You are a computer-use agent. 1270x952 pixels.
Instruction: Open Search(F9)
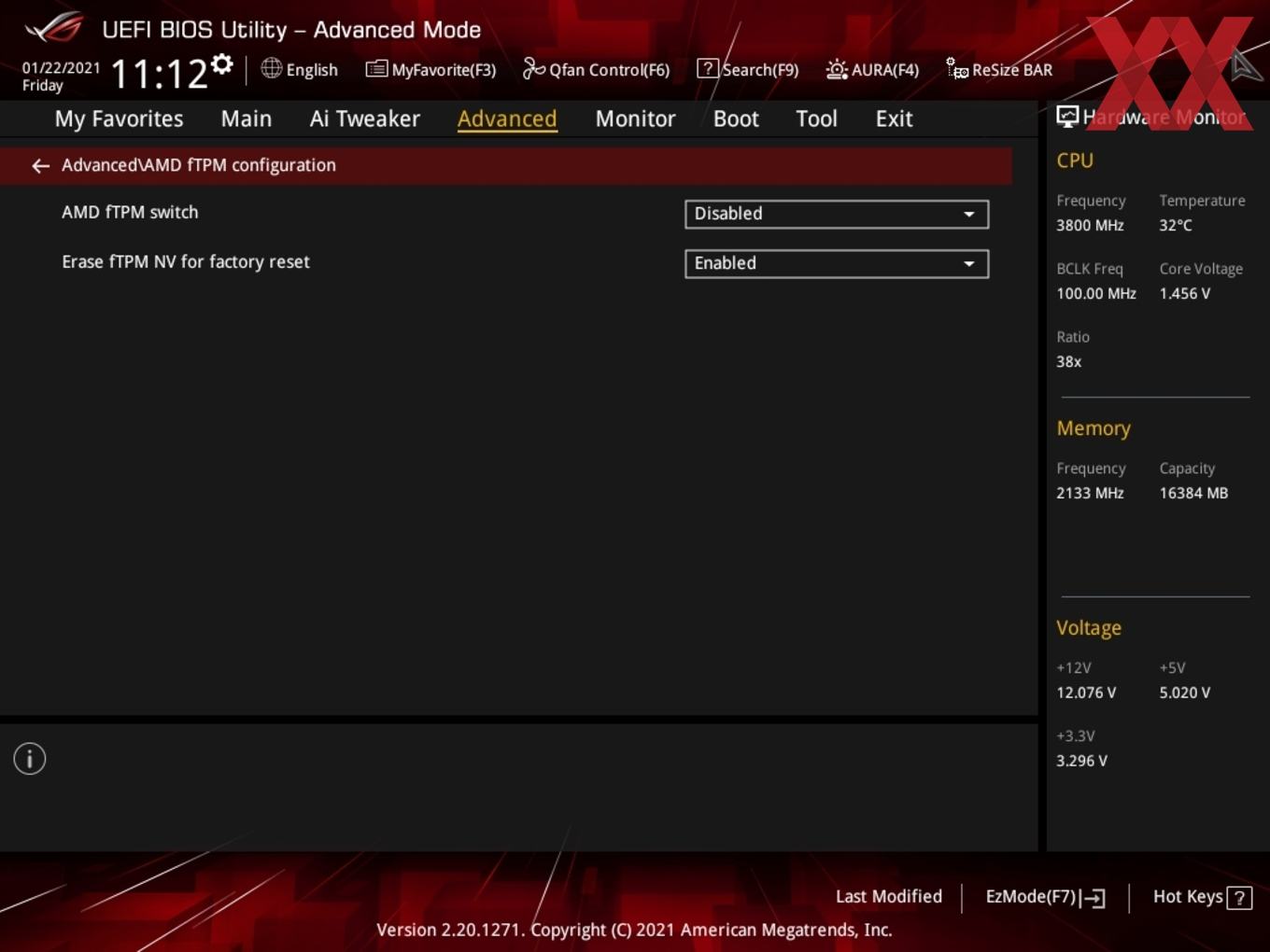point(748,69)
